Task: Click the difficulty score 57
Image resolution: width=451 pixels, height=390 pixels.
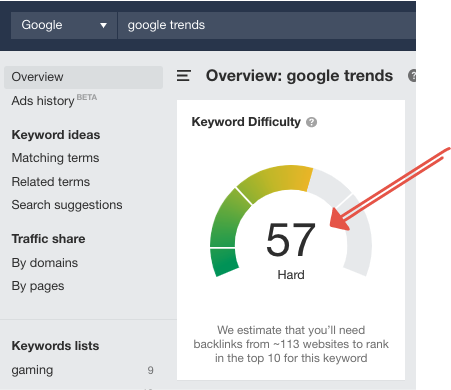Action: [291, 239]
